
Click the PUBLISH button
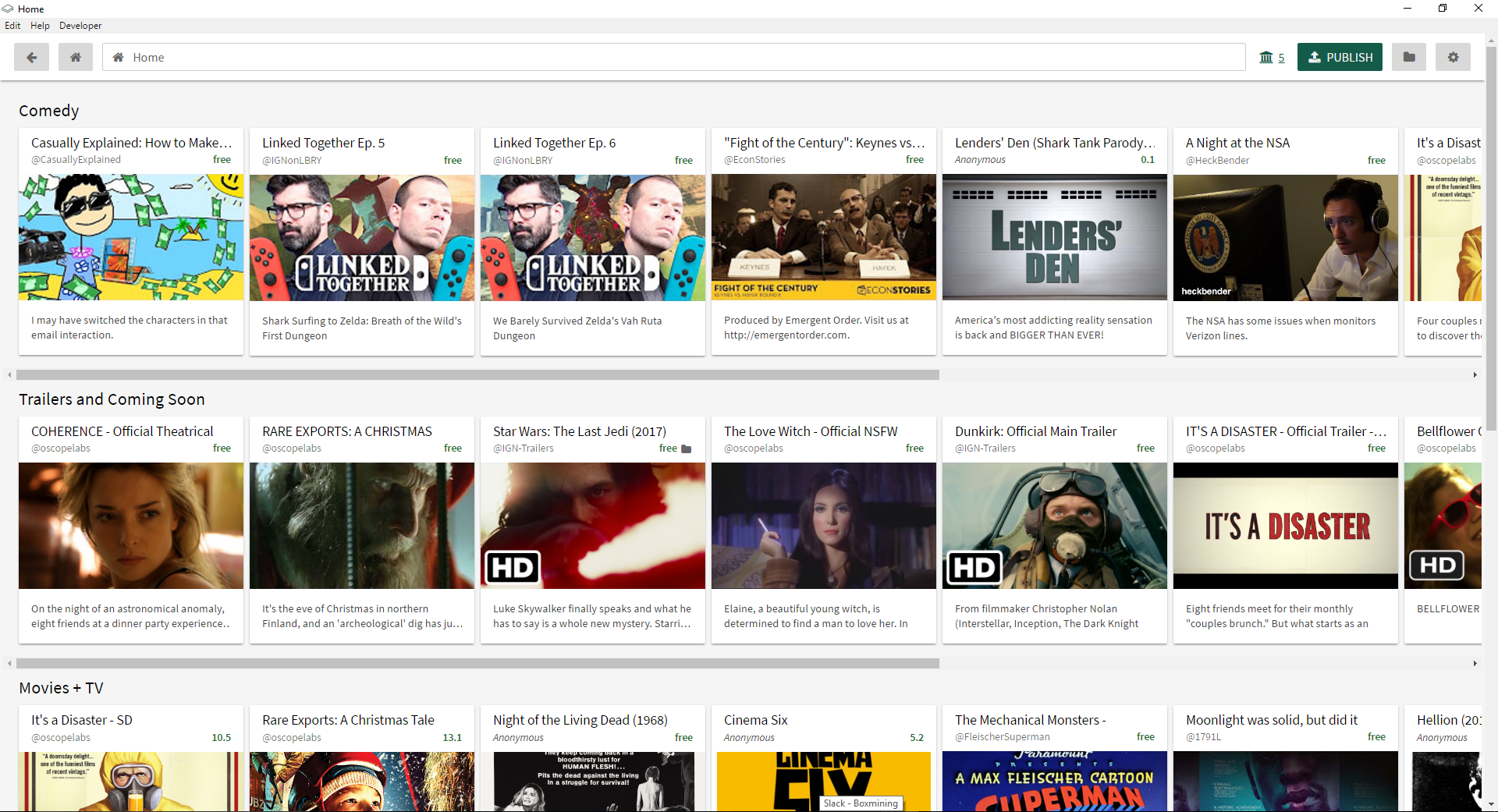pos(1340,57)
